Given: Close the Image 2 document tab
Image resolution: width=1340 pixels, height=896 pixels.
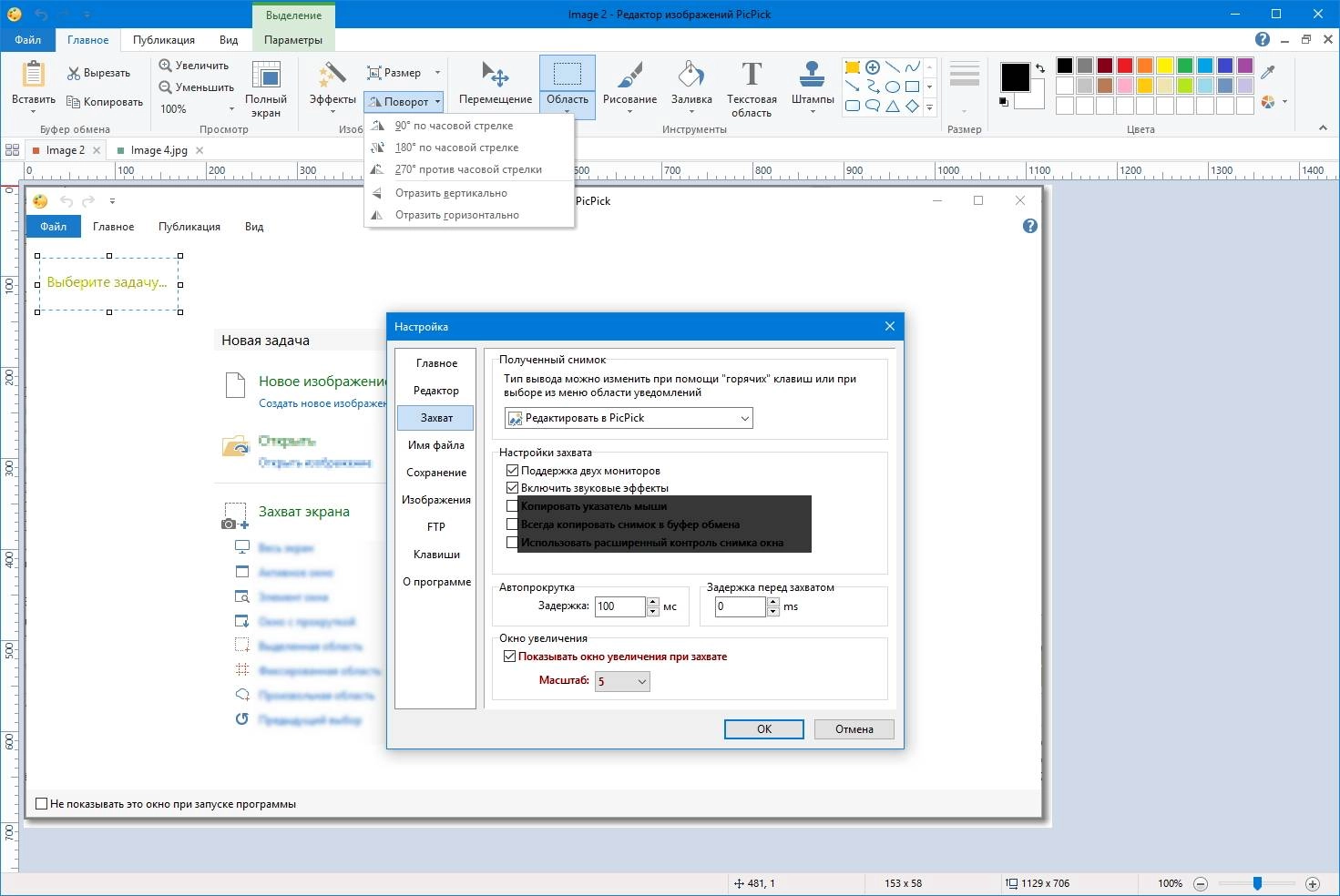Looking at the screenshot, I should point(97,150).
